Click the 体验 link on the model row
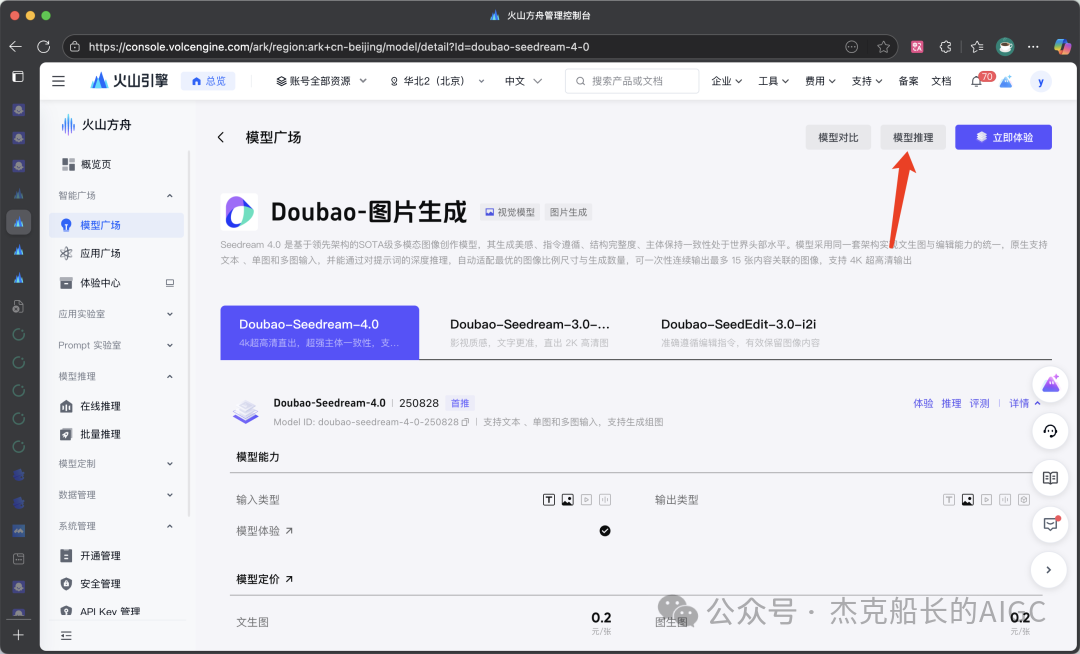This screenshot has width=1080, height=654. [x=923, y=403]
